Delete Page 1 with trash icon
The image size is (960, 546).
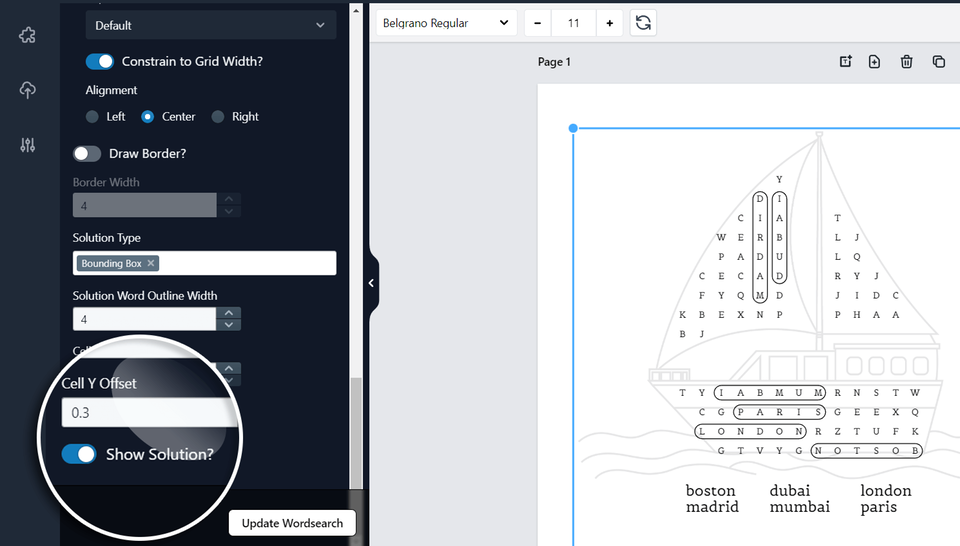907,61
